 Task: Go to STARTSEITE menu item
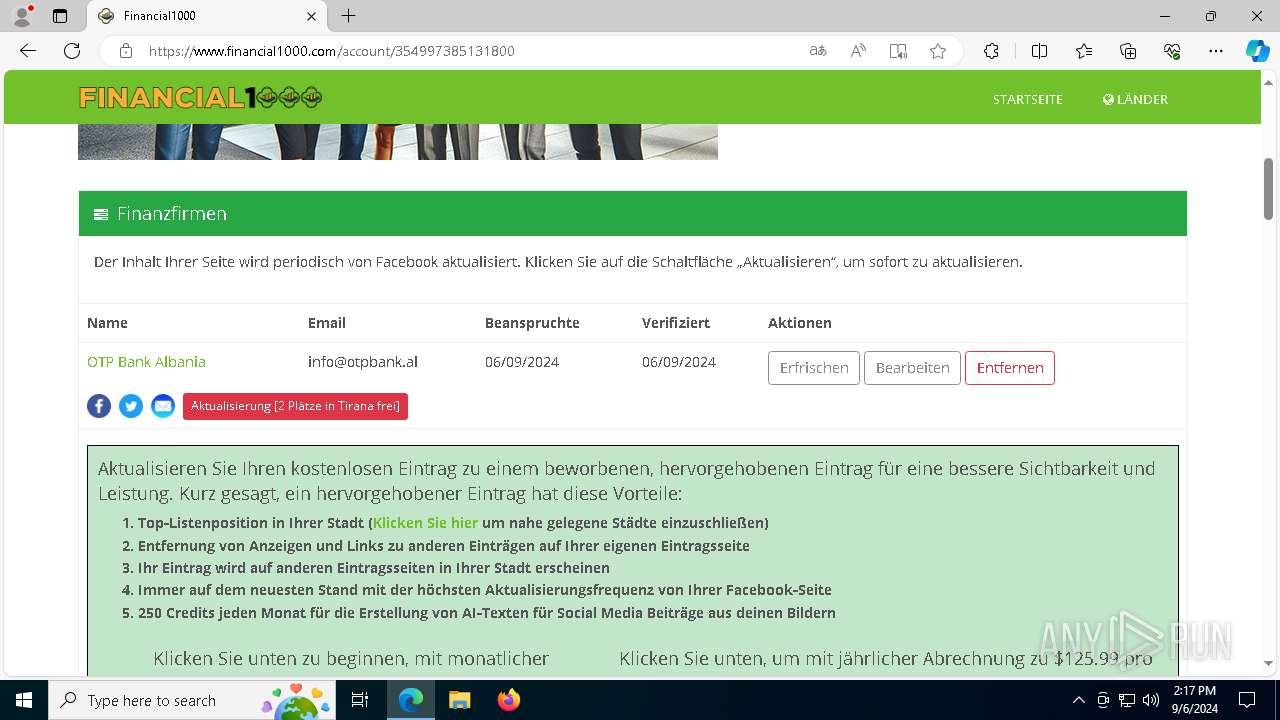[x=1028, y=99]
